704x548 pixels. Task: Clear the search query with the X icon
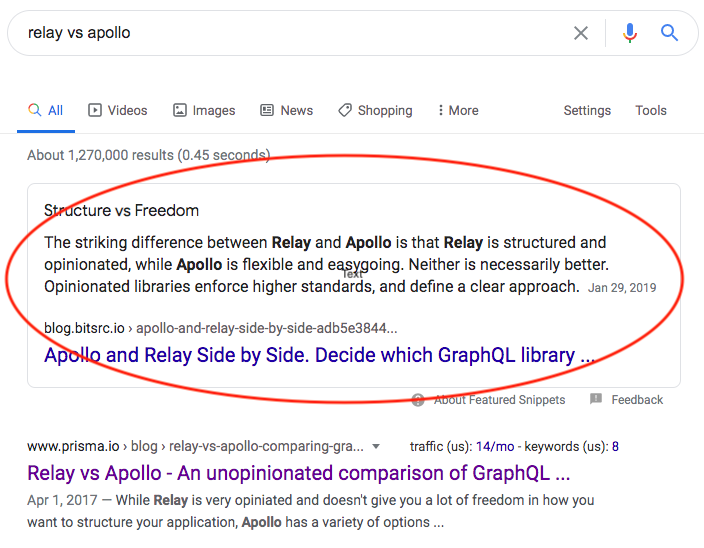[x=581, y=33]
